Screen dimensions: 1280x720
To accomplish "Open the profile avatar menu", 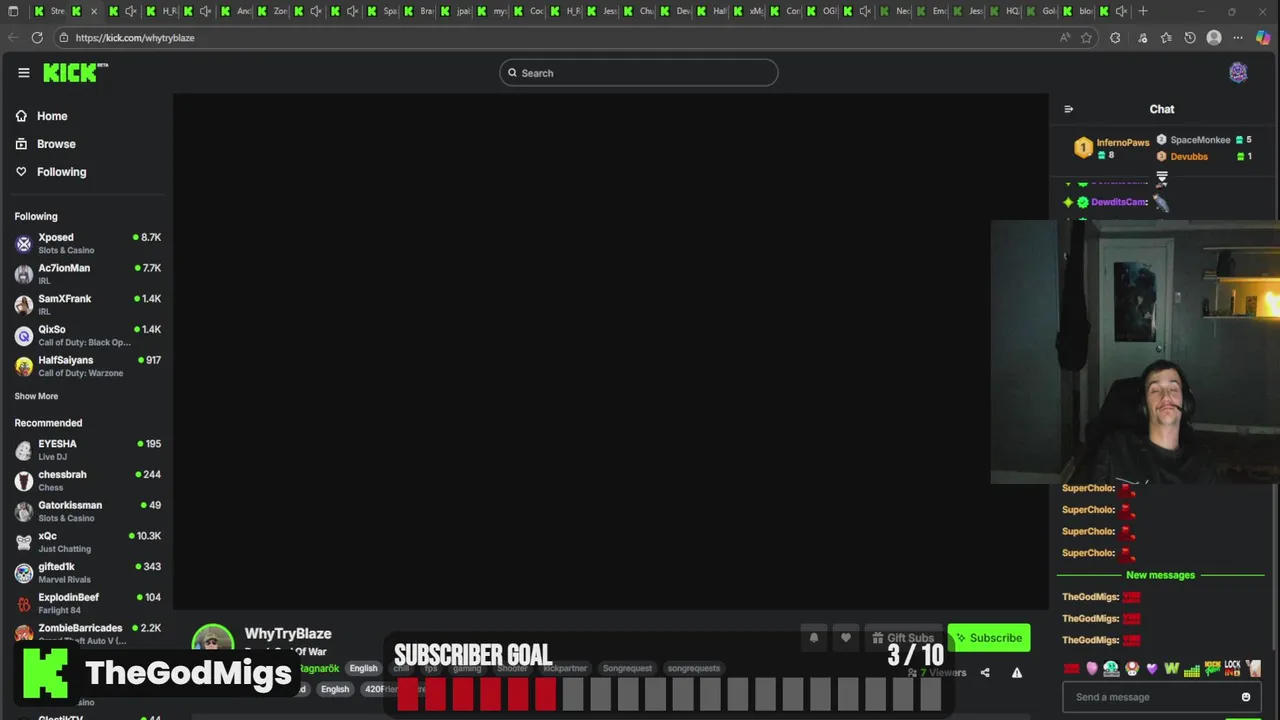I will pyautogui.click(x=1238, y=72).
